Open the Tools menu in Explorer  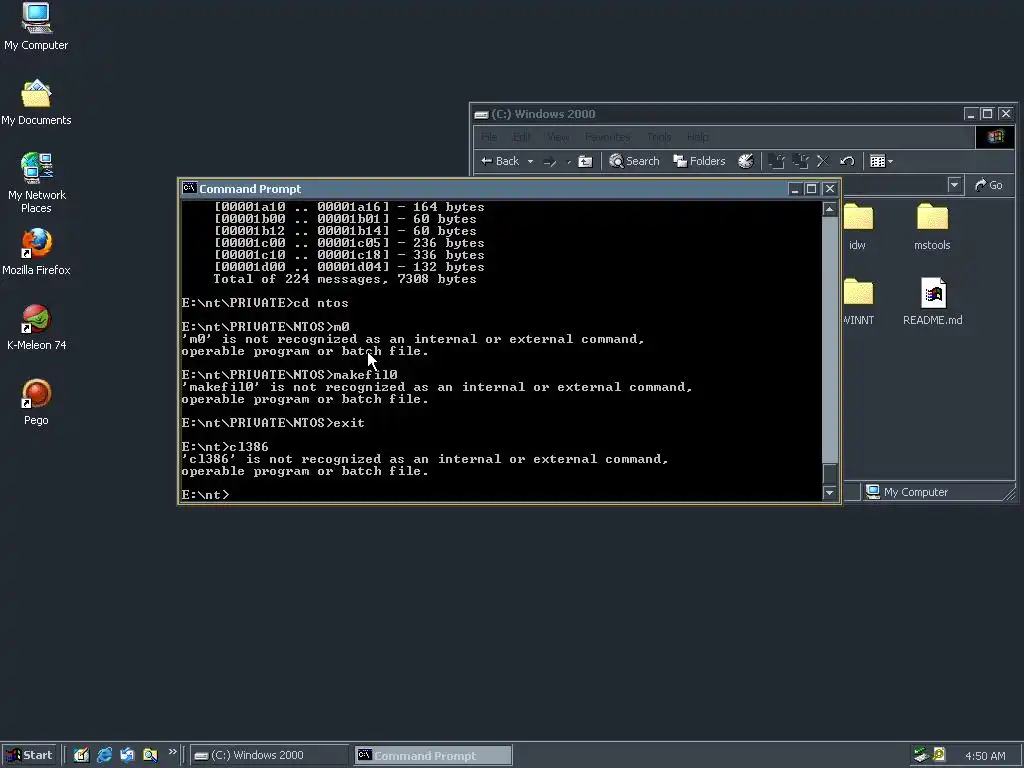pyautogui.click(x=659, y=137)
